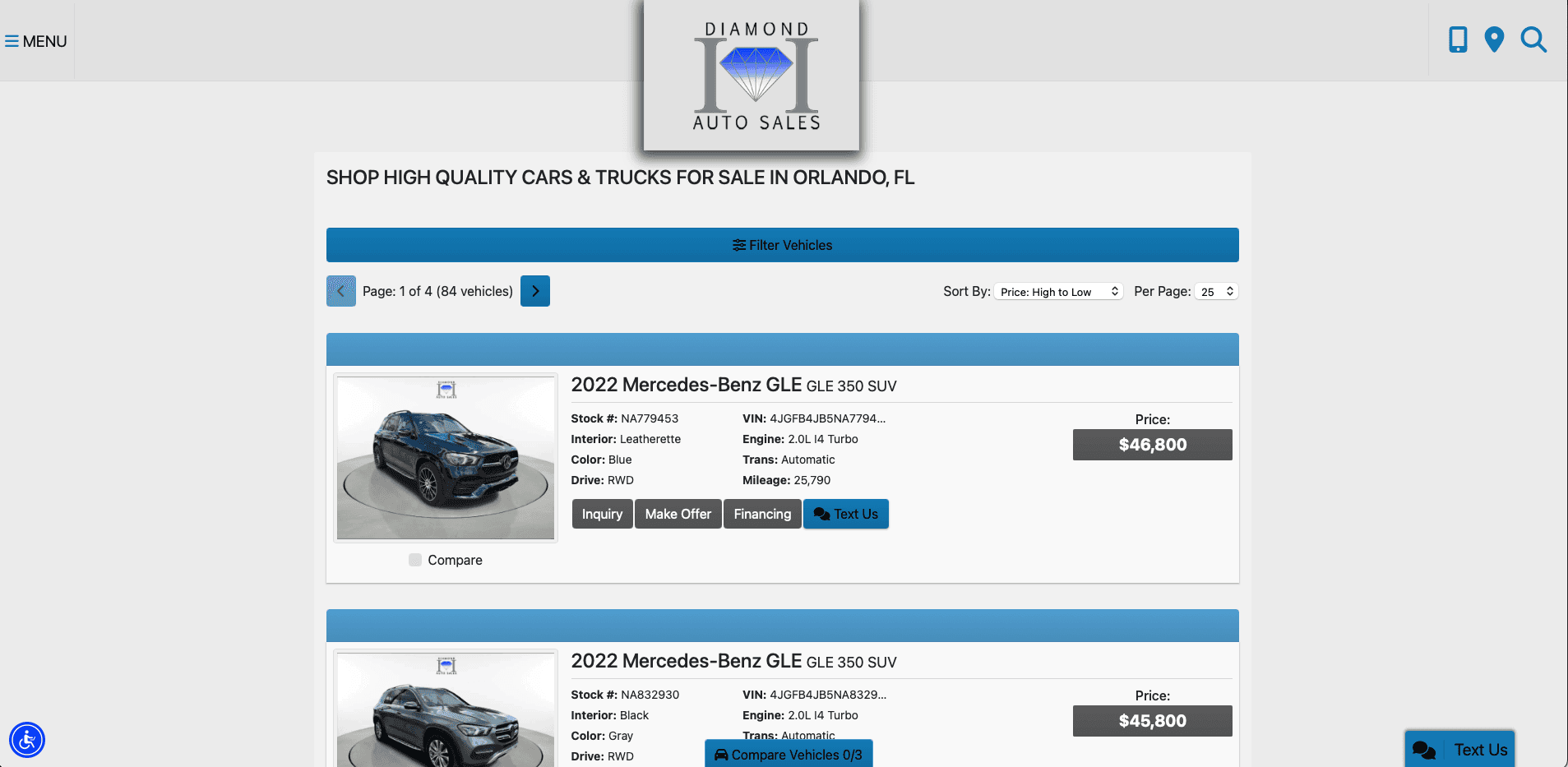This screenshot has height=767, width=1568.
Task: Go to next page arrow
Action: point(535,291)
